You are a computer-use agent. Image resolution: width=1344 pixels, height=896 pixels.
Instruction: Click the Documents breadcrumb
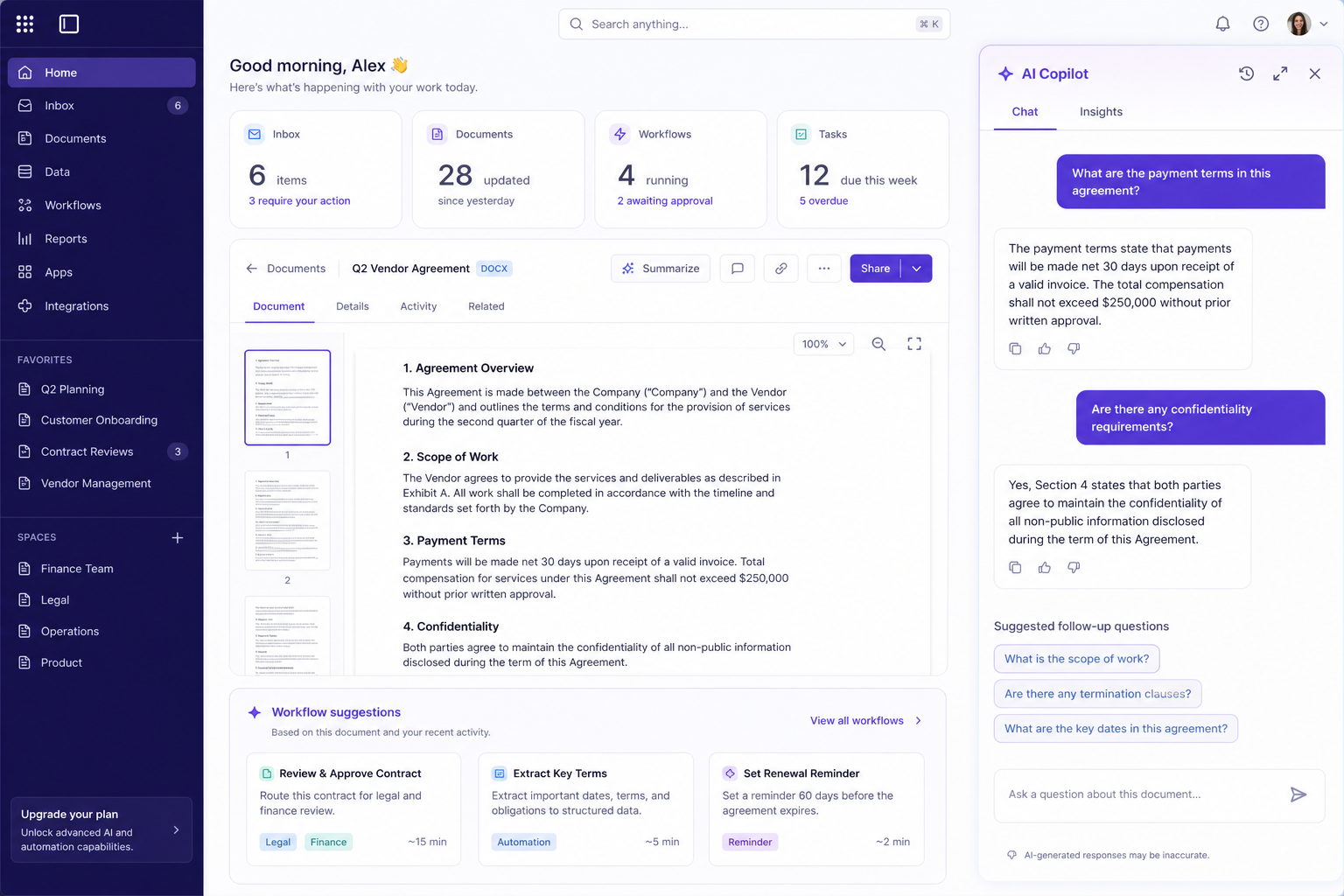[296, 269]
